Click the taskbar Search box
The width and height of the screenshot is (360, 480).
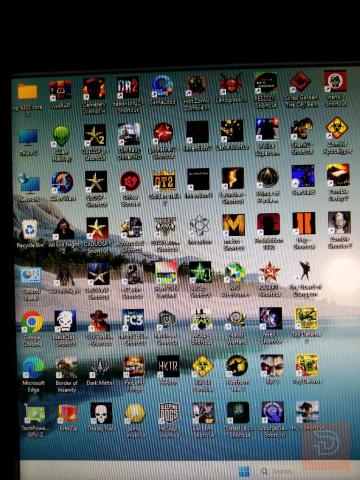click(x=278, y=472)
